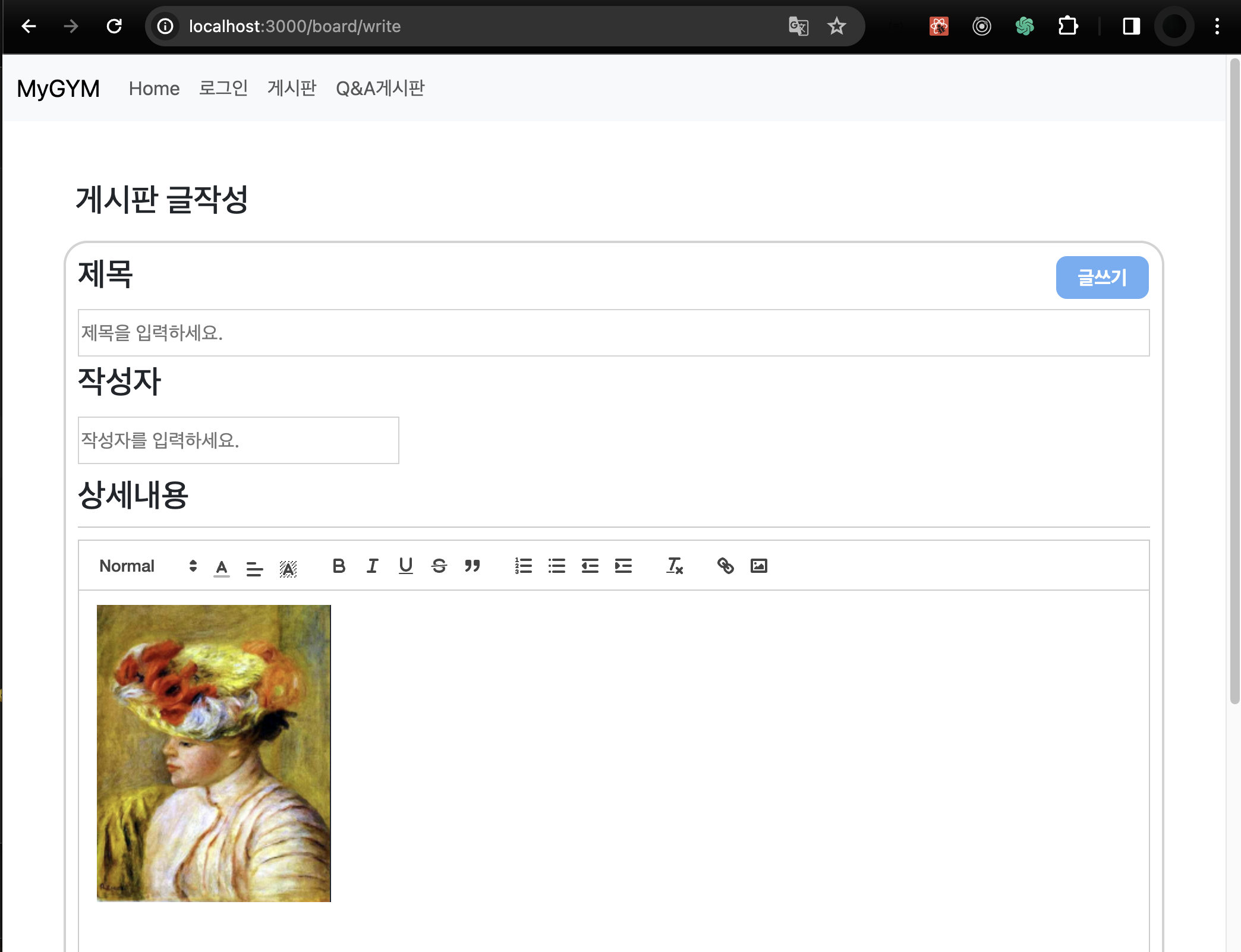Toggle italic formatting

tap(372, 566)
